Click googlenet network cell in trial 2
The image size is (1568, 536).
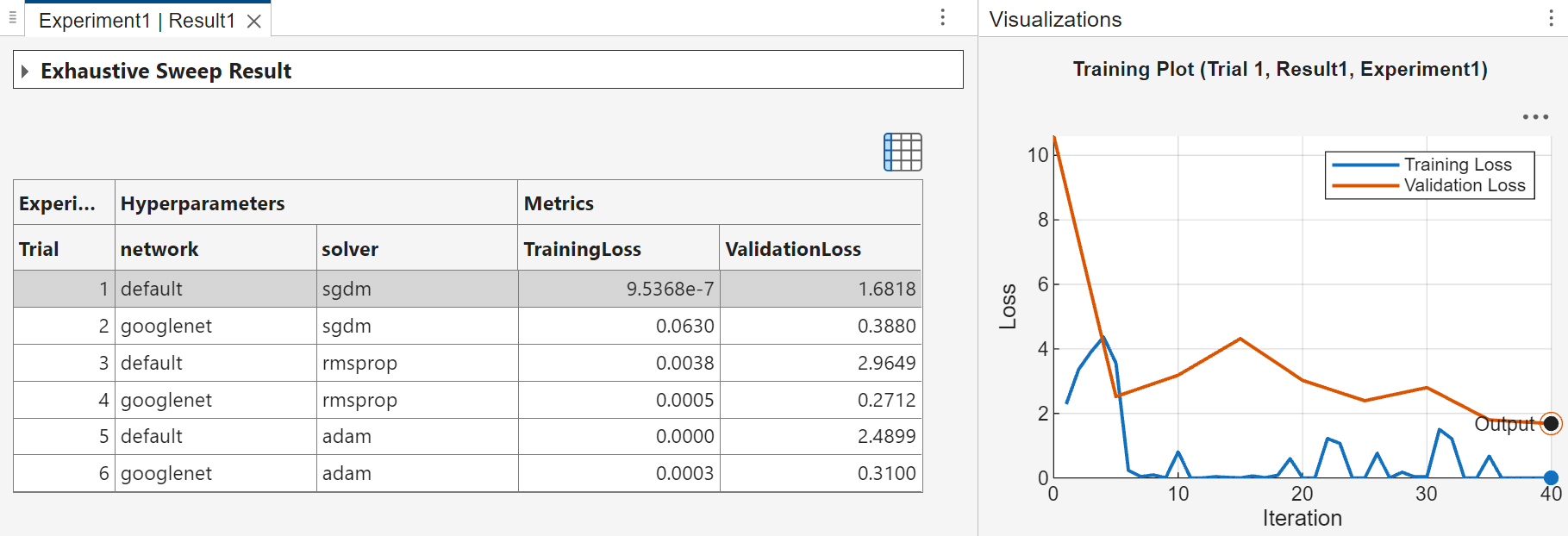point(216,326)
